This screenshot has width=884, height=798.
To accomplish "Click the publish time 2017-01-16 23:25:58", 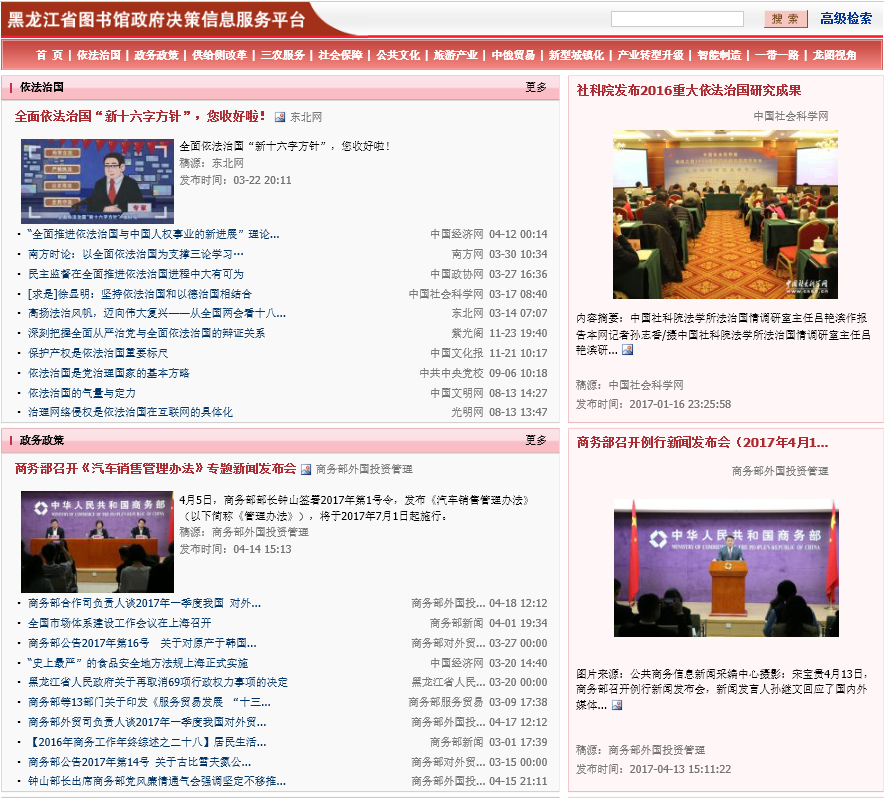I will click(x=680, y=404).
